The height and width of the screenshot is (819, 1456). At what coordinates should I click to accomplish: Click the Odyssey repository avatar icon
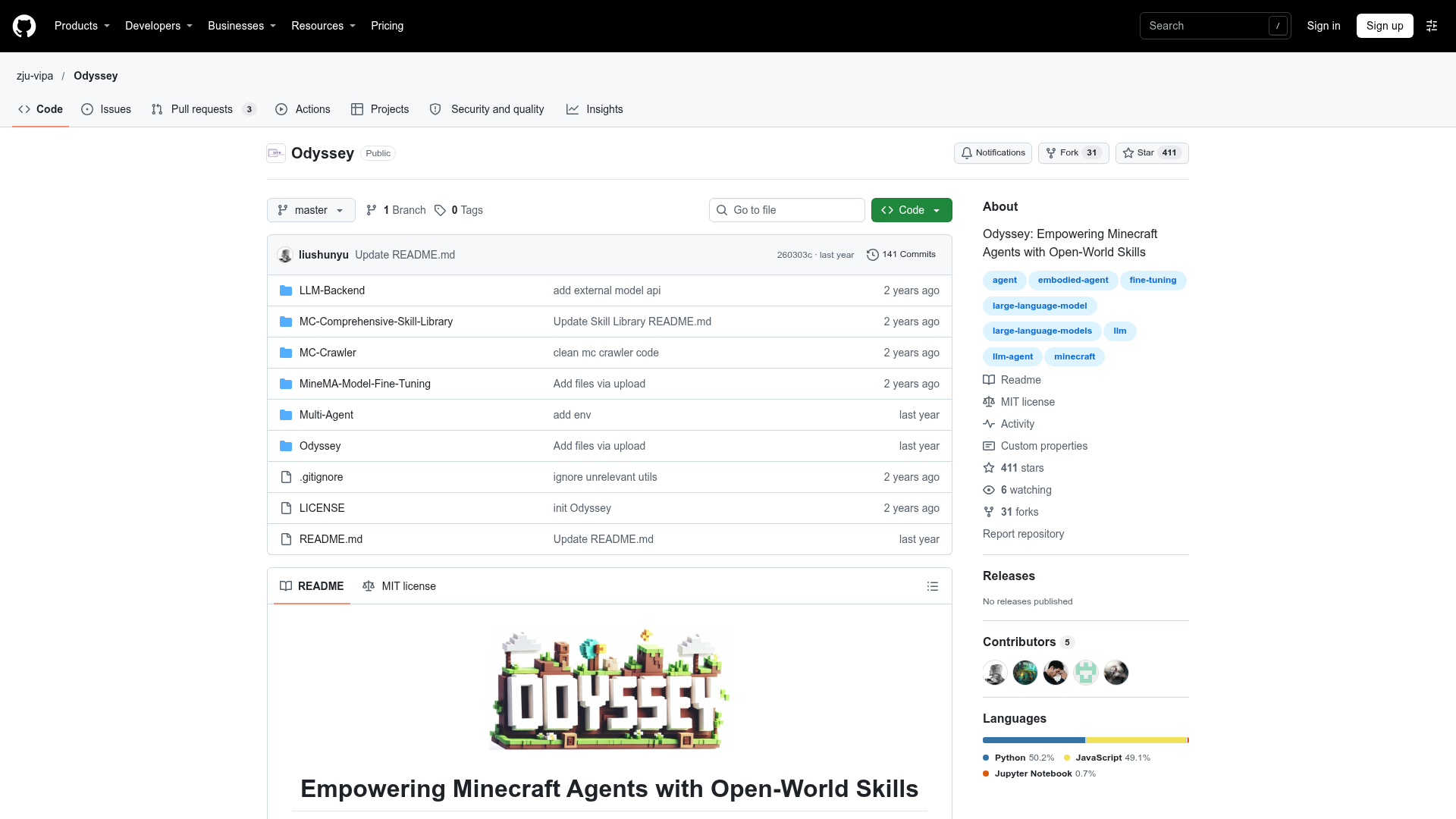(276, 153)
